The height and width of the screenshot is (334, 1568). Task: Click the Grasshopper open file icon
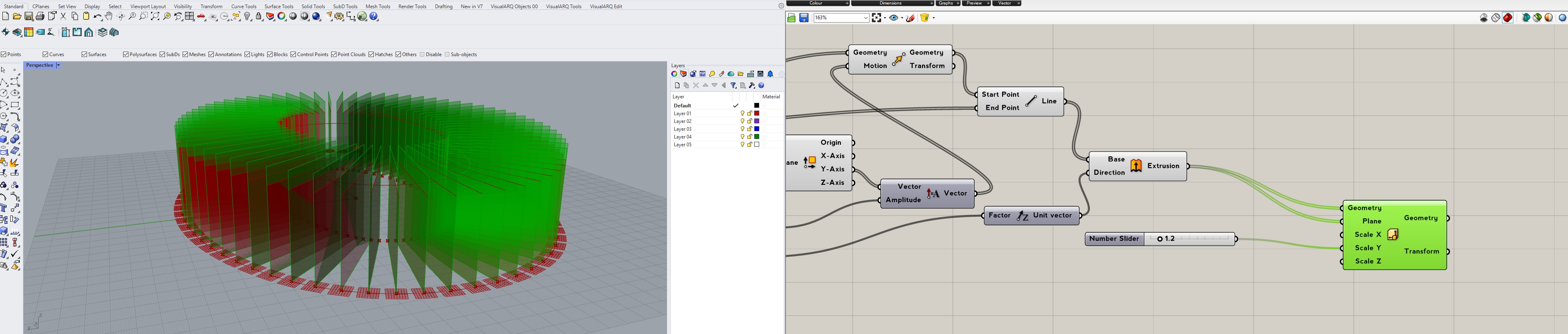coord(792,18)
